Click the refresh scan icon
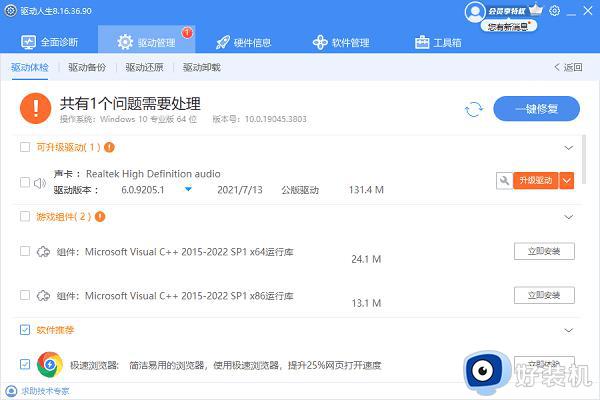The height and width of the screenshot is (400, 600). coord(474,109)
